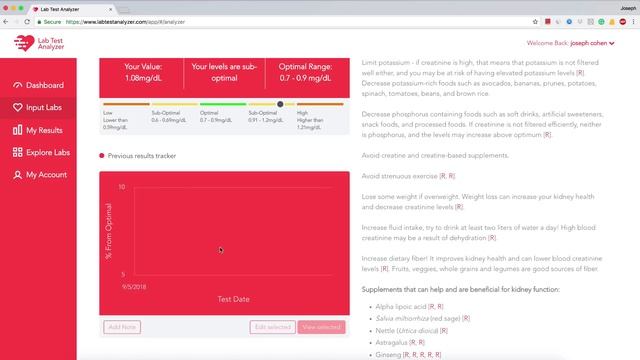Close the Lab Test Analyzer tab
The height and width of the screenshot is (360, 640).
[110, 9]
